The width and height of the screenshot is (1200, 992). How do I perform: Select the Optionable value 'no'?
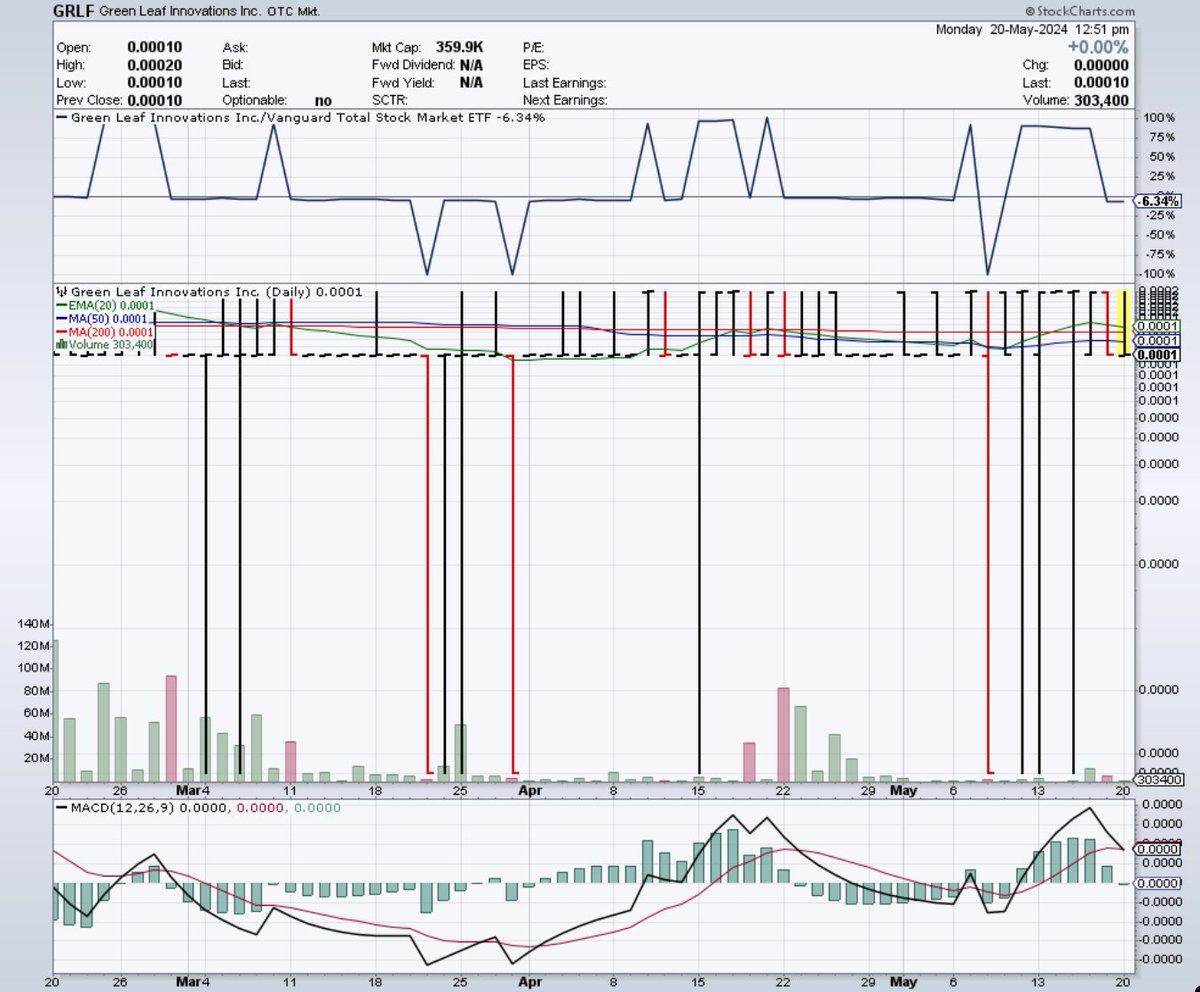(323, 101)
